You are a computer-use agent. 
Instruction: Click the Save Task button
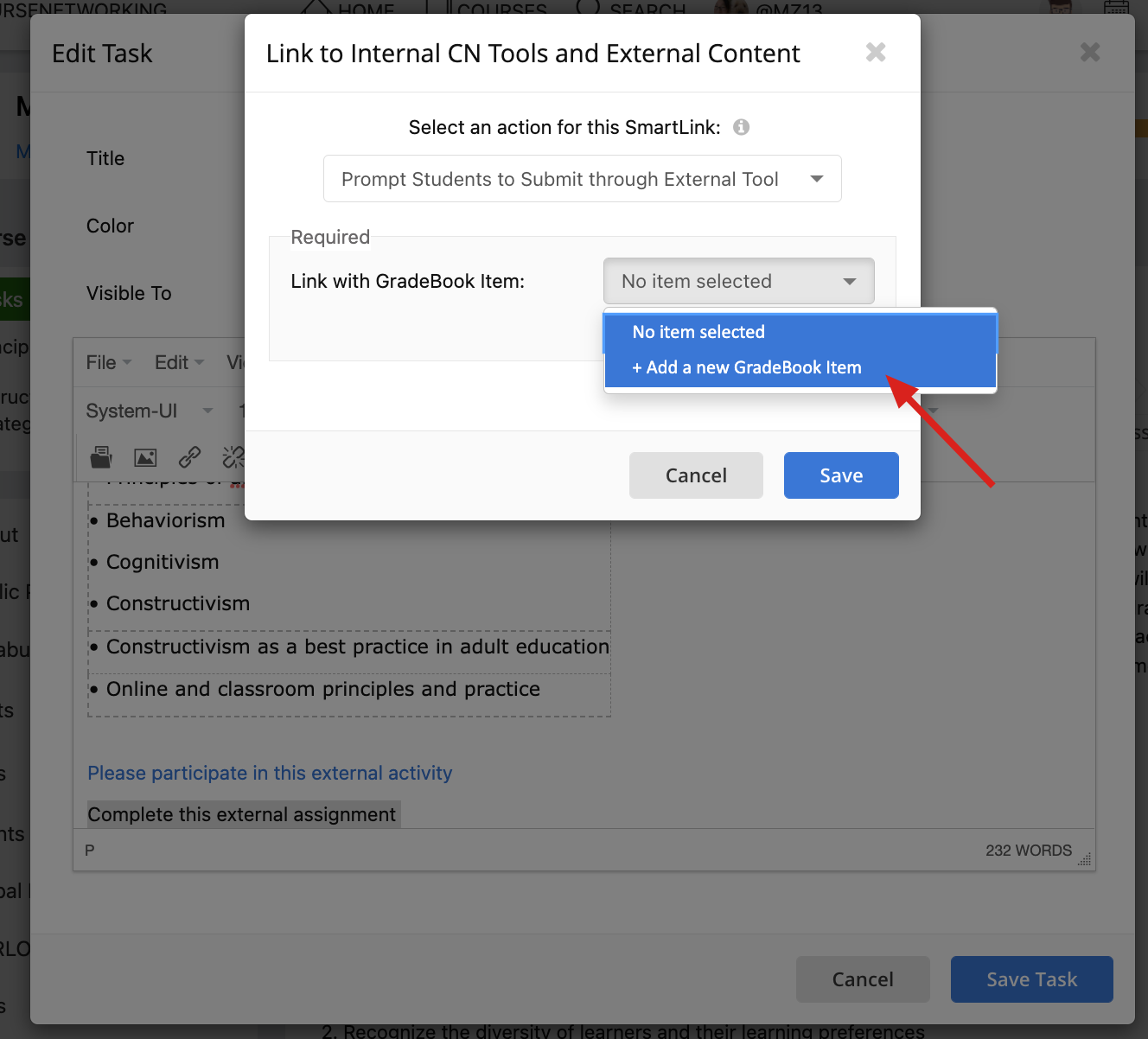pos(1032,979)
